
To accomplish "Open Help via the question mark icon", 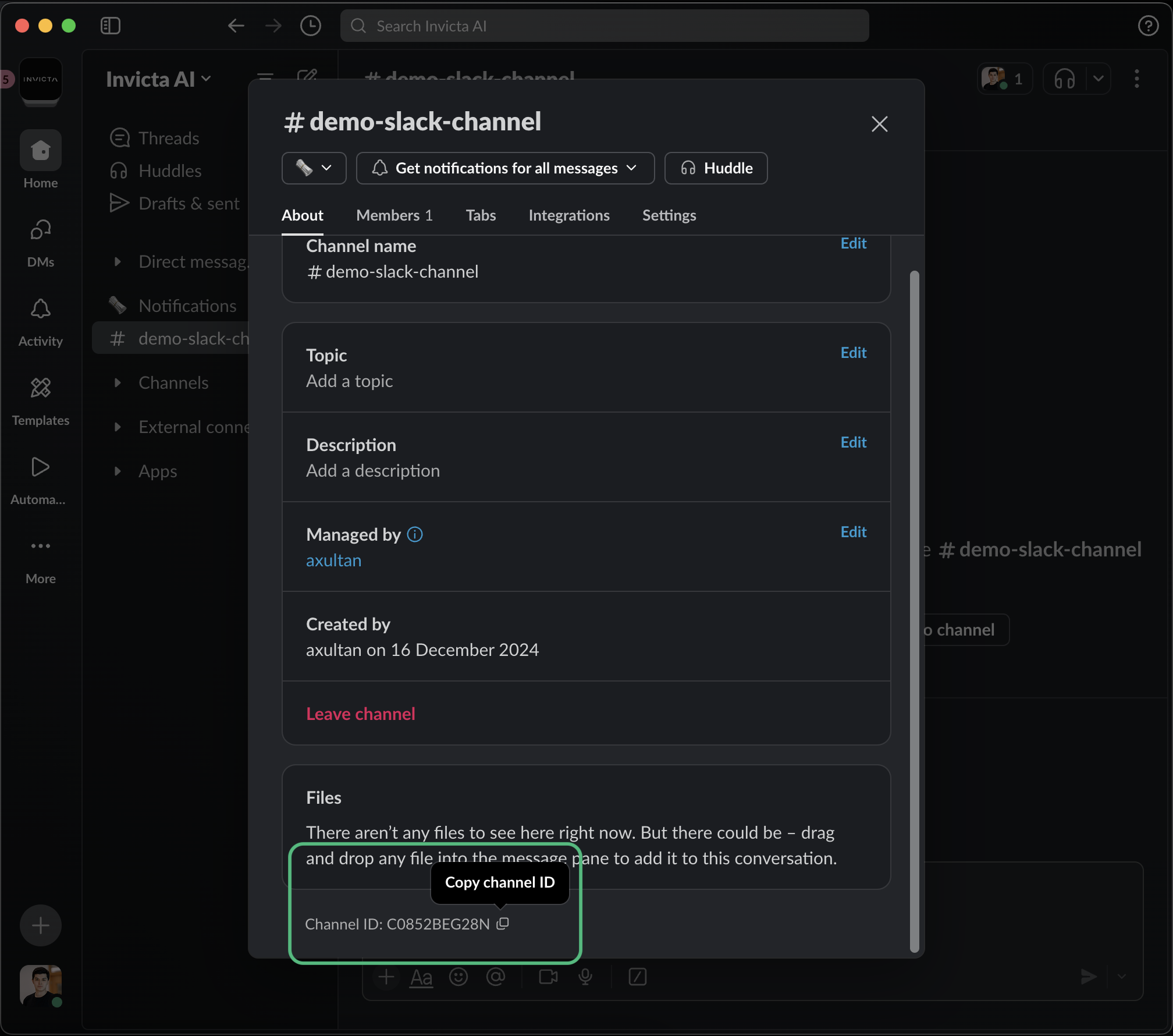I will pos(1148,26).
